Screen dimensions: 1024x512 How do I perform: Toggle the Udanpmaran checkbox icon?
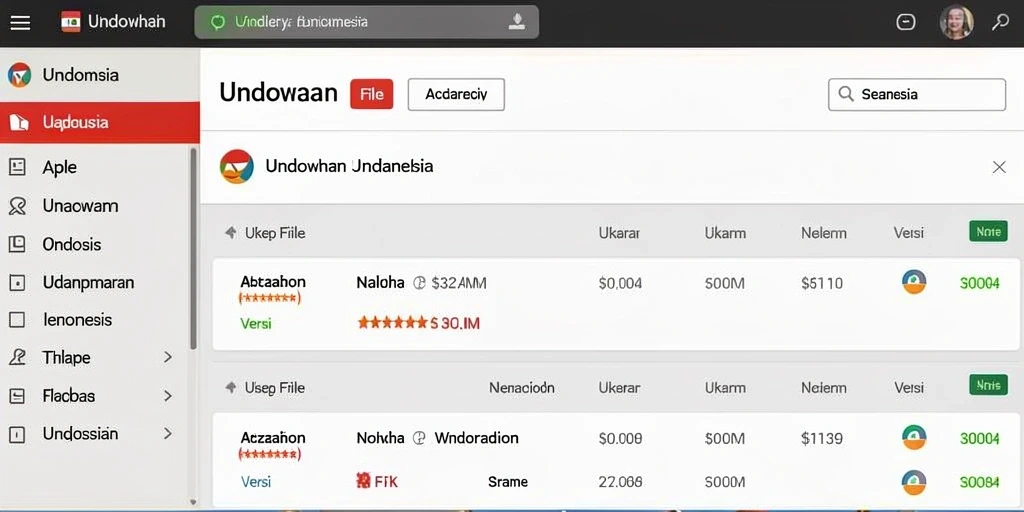tap(17, 283)
